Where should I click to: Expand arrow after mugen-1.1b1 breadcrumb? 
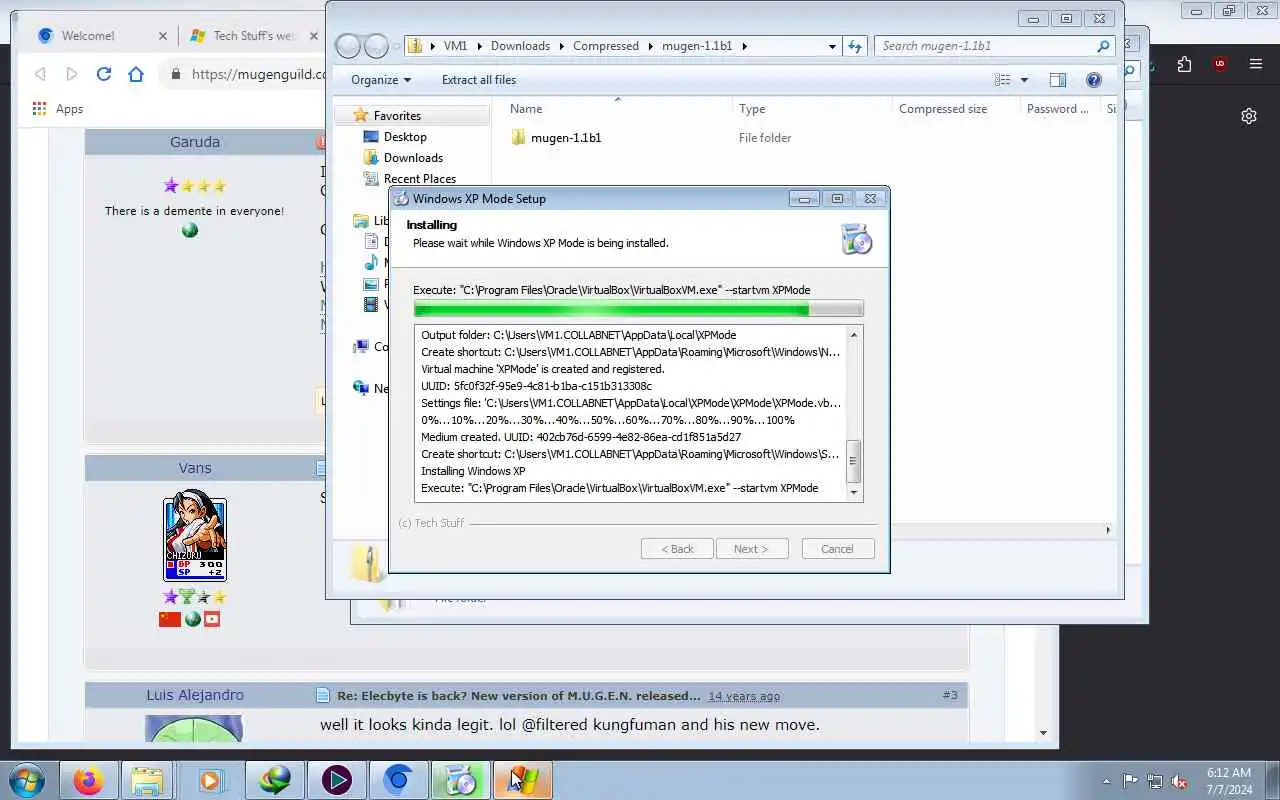click(744, 46)
